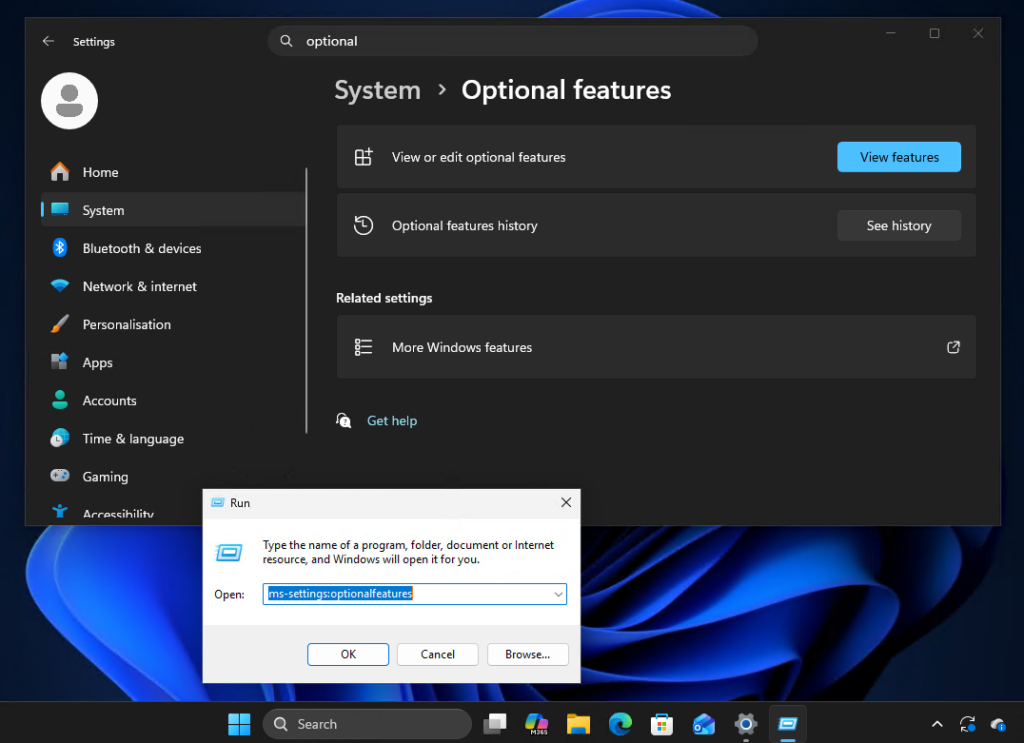Open the Windows Start menu

239,723
